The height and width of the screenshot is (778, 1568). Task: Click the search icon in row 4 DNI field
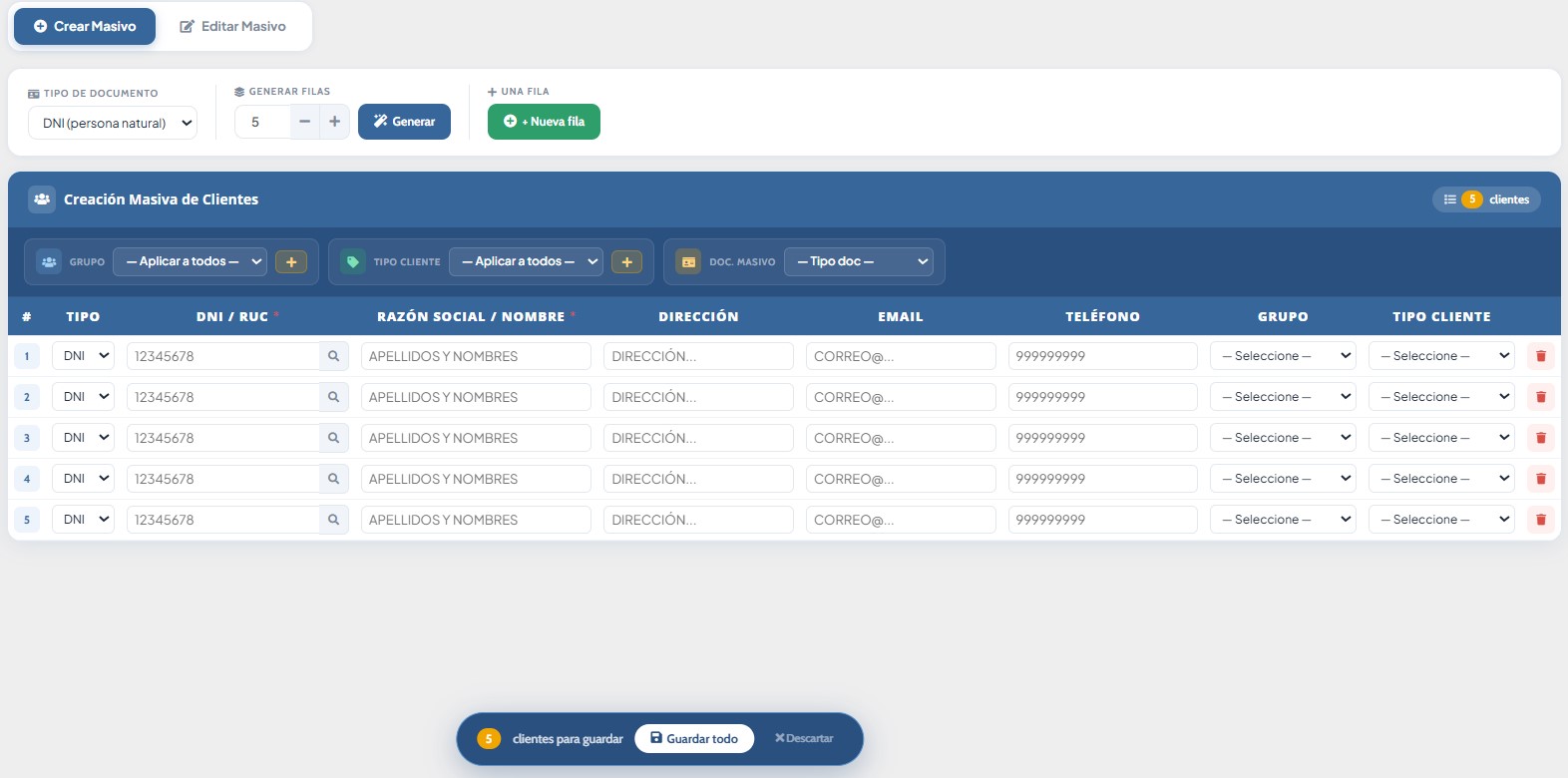(x=333, y=479)
